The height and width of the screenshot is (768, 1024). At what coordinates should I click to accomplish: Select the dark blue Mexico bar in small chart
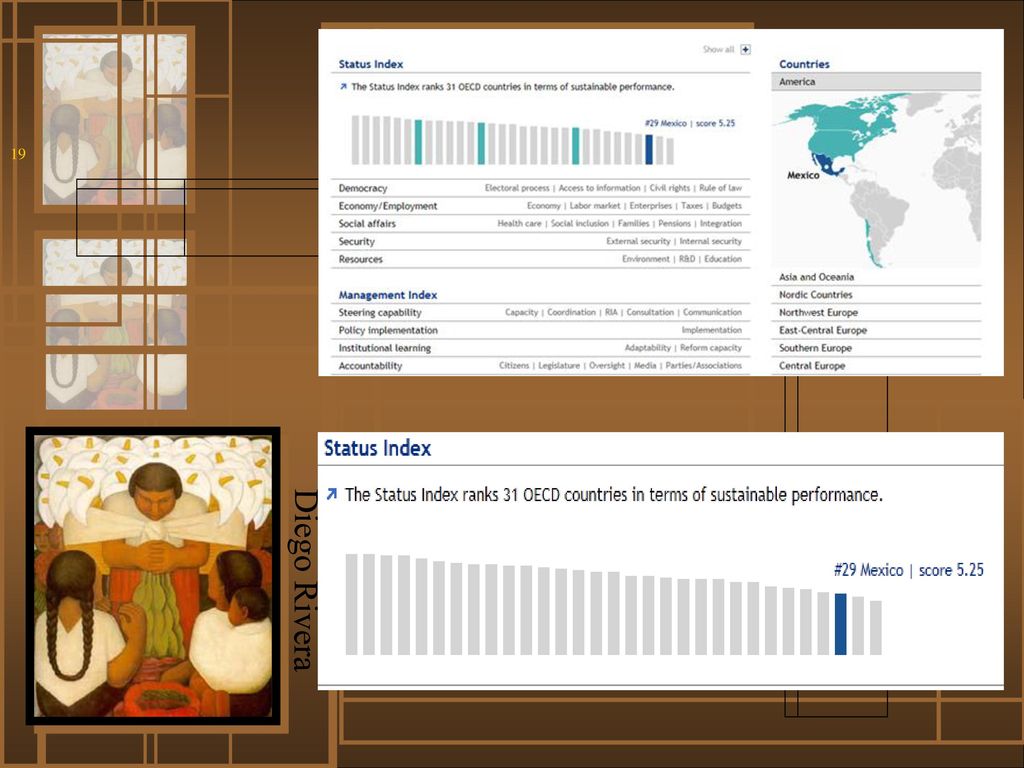coord(648,150)
